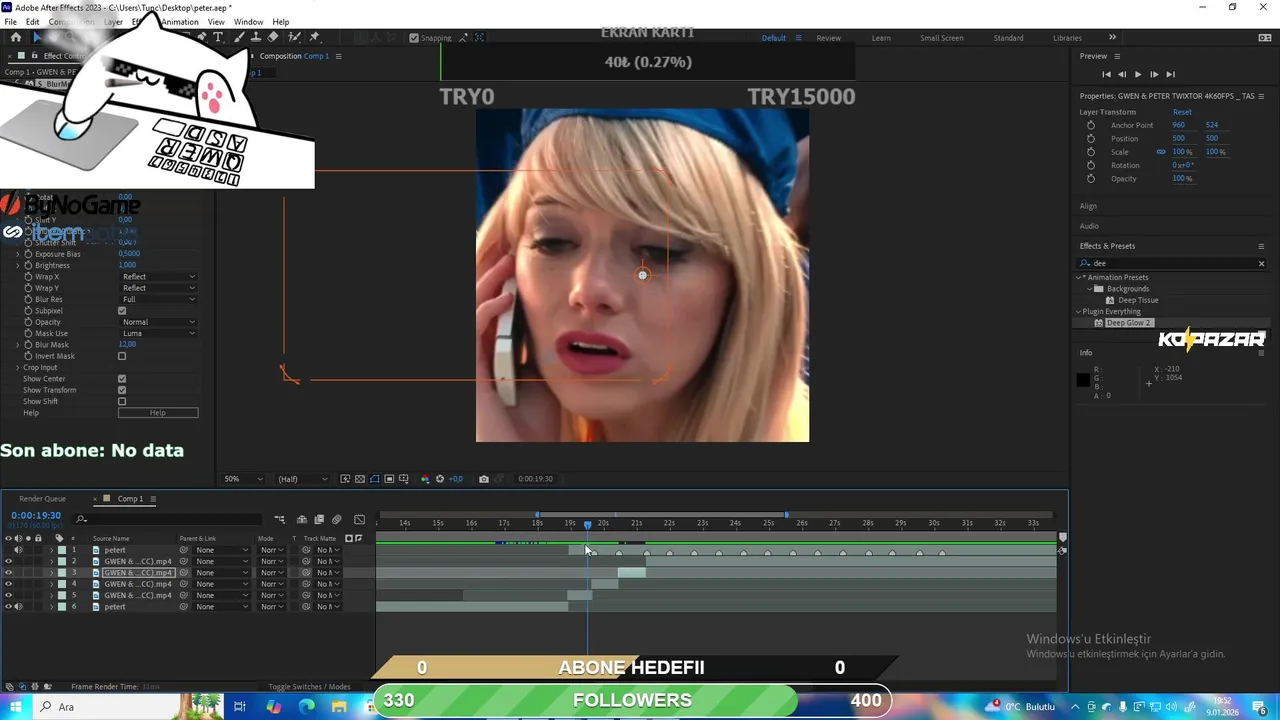The image size is (1280, 720).
Task: Take a snapshot with camera icon
Action: point(484,479)
